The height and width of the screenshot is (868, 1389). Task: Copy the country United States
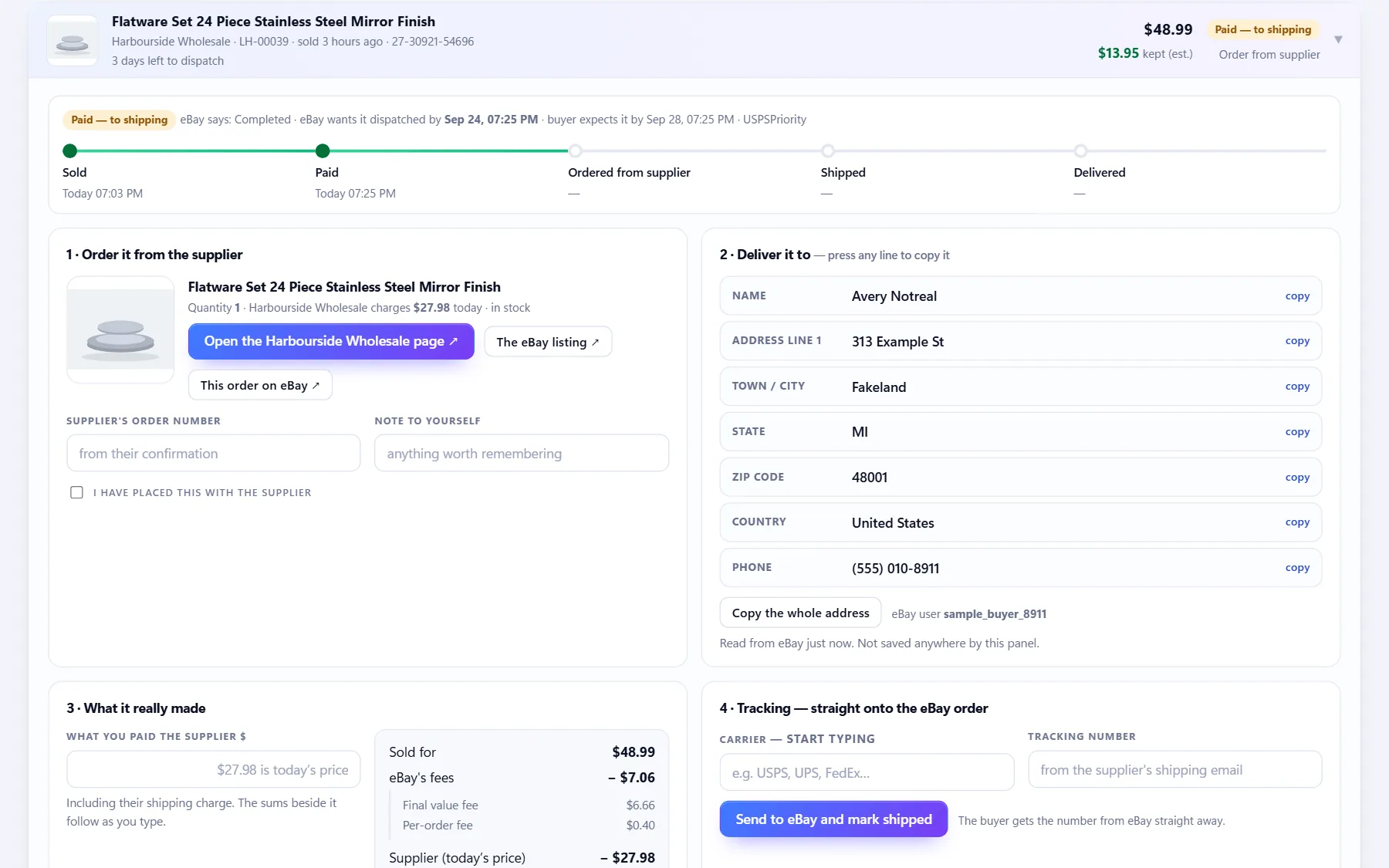point(1297,522)
